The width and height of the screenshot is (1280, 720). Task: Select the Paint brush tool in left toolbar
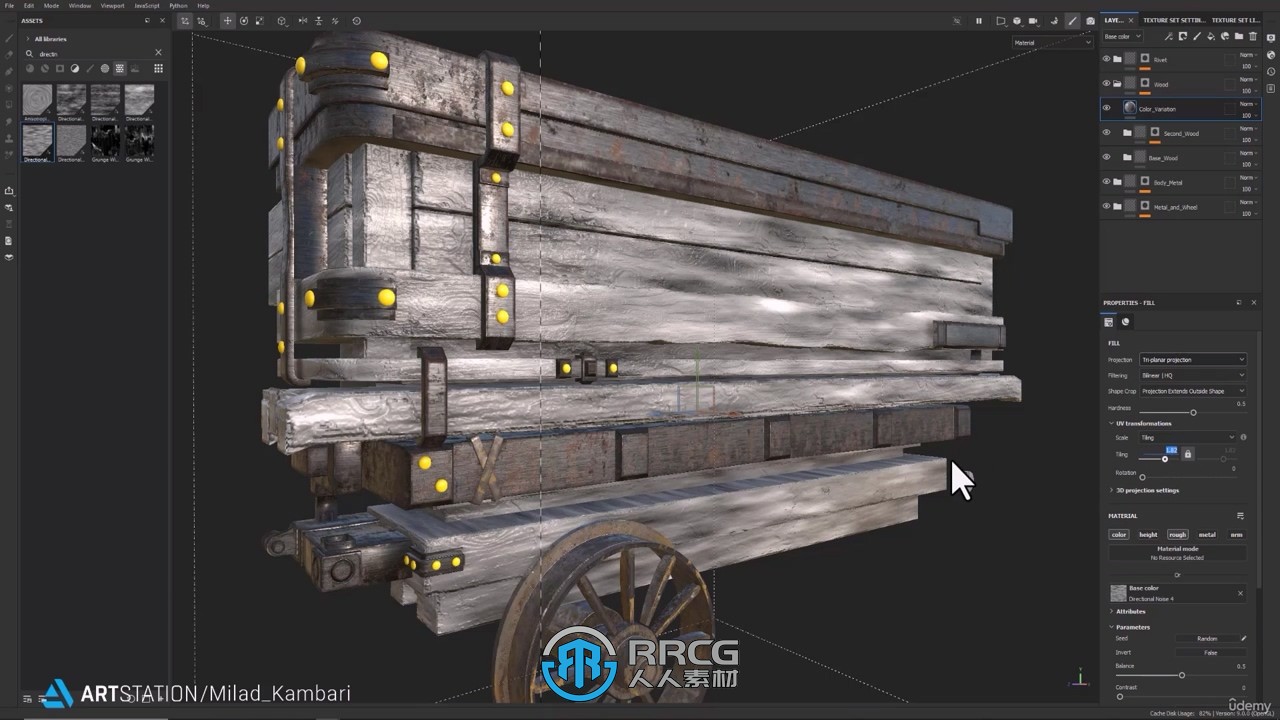click(x=9, y=38)
